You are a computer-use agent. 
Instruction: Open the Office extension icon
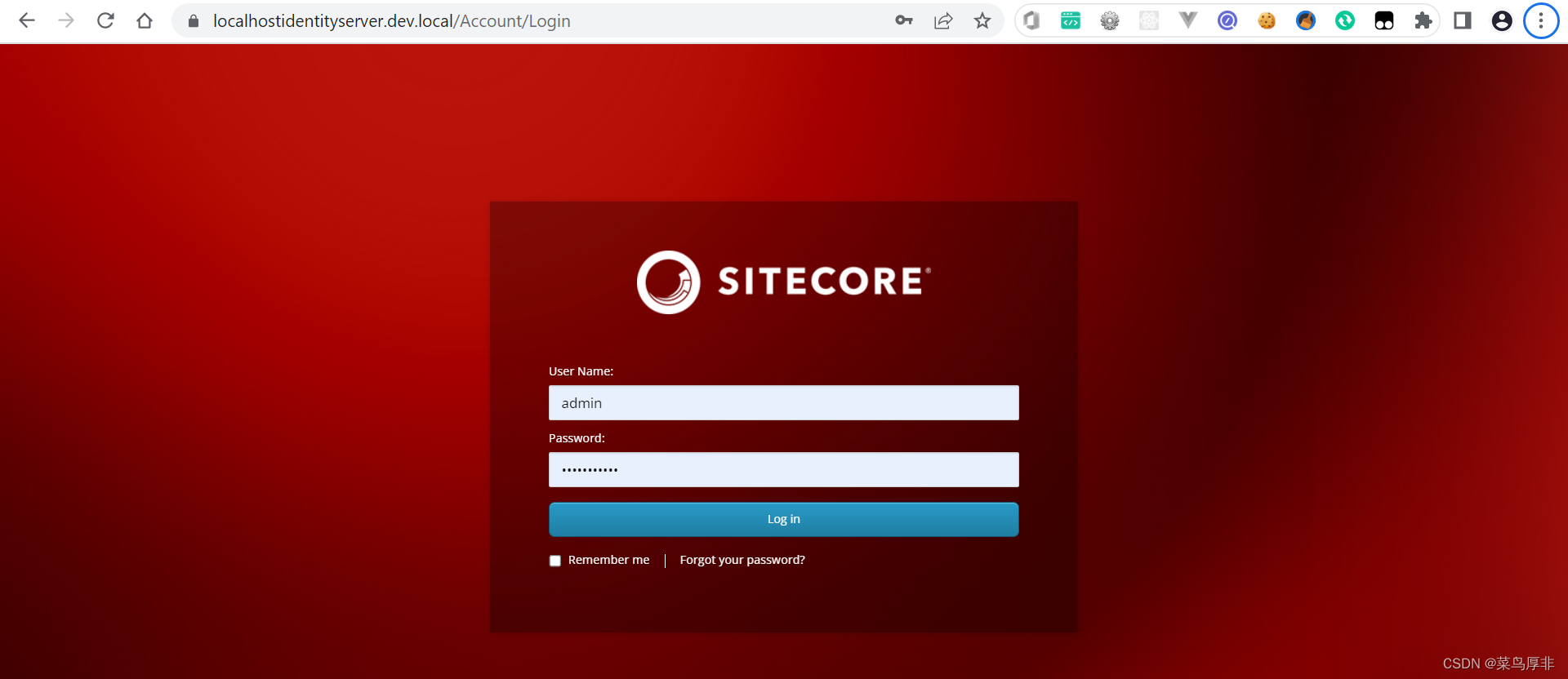click(x=1031, y=20)
